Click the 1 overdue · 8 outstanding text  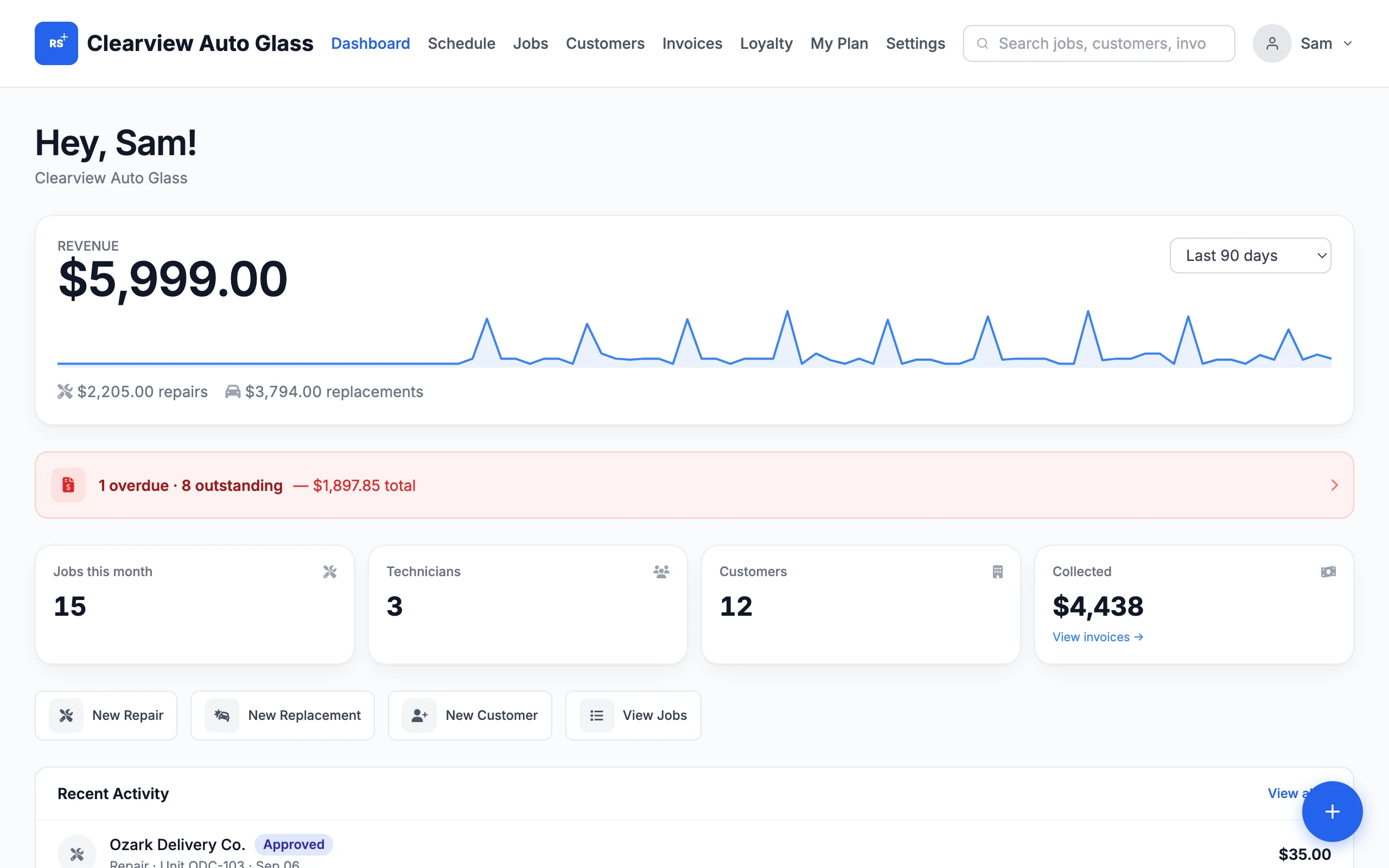[190, 486]
